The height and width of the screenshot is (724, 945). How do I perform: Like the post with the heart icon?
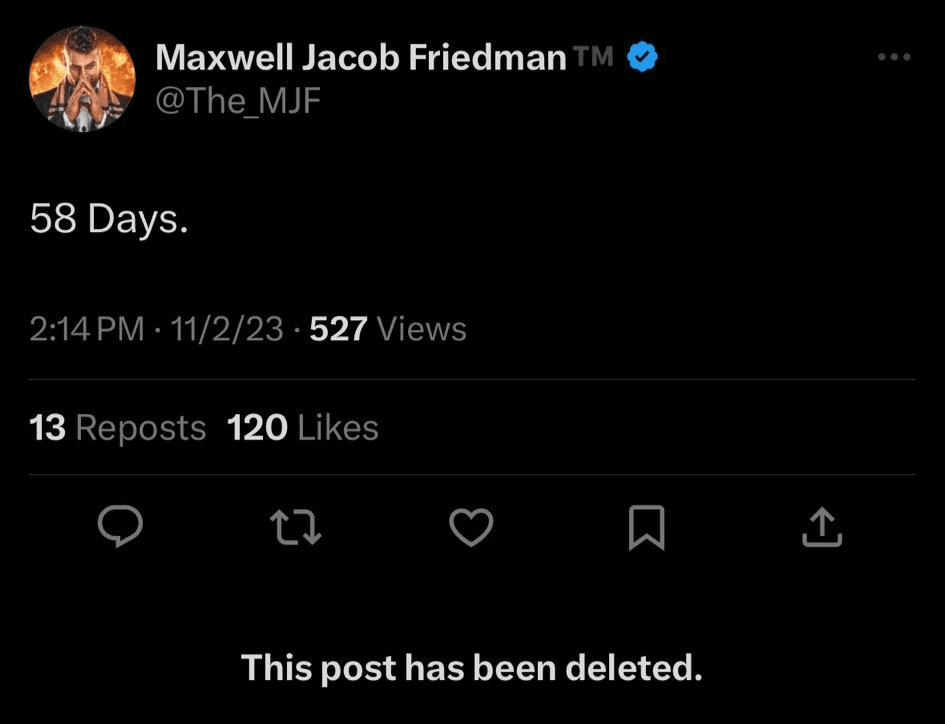click(471, 527)
